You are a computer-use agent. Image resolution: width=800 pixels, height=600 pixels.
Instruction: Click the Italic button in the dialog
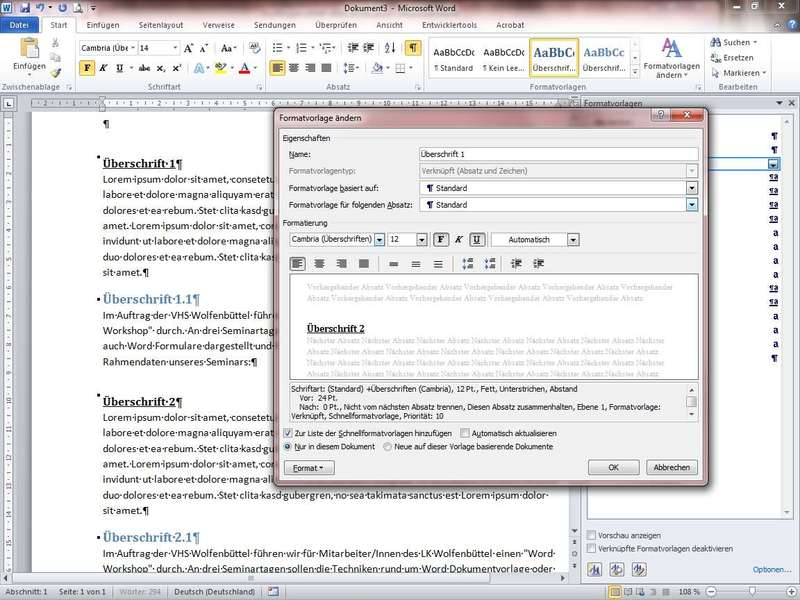point(458,240)
